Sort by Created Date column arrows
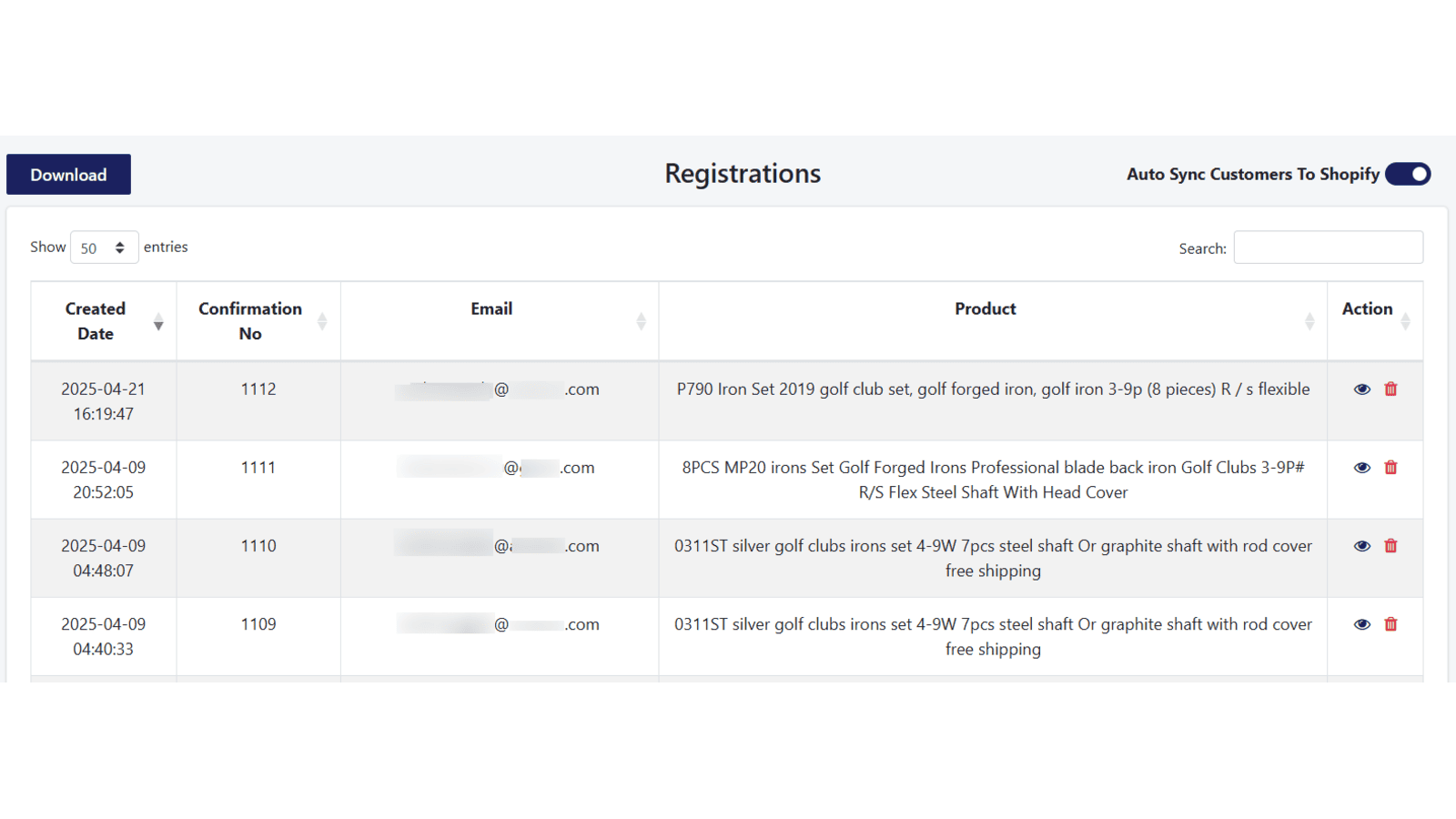The image size is (1456, 819). [158, 321]
